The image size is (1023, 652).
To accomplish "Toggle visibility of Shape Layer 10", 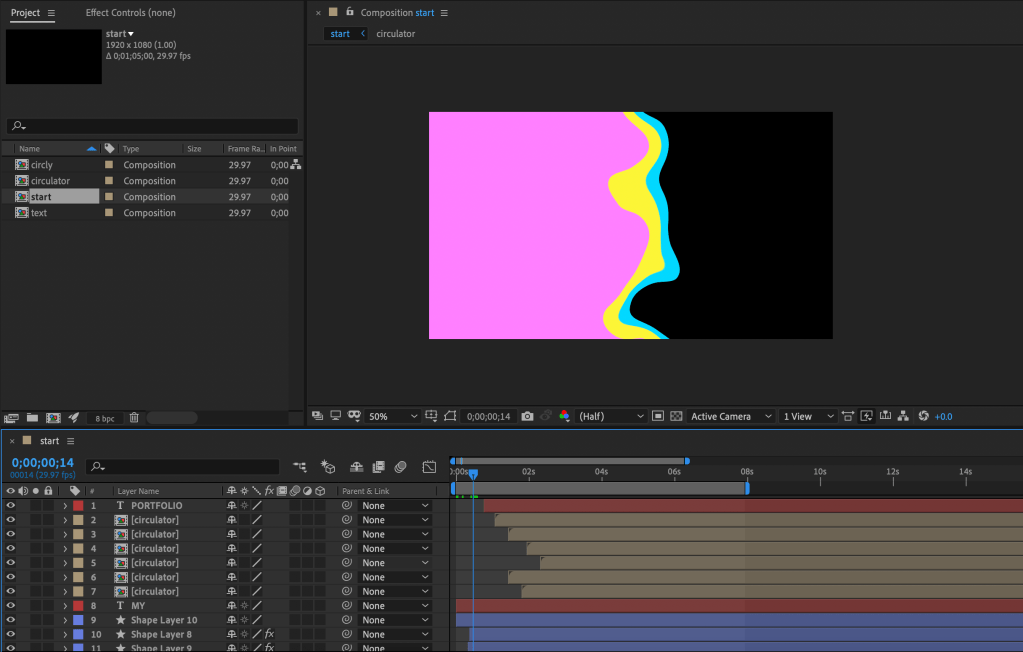I will click(11, 620).
